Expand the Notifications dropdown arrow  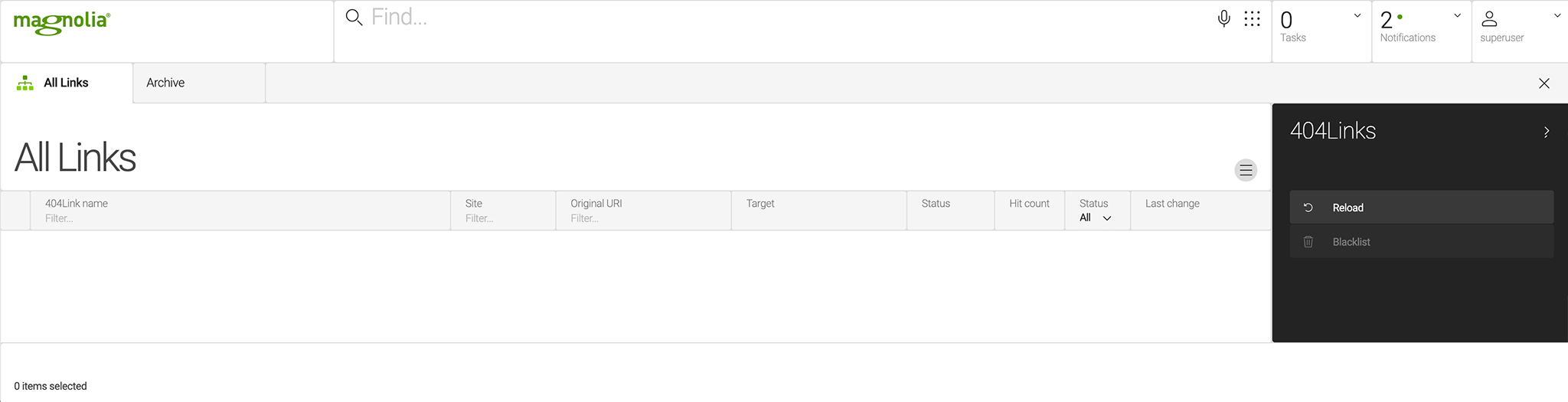1457,16
